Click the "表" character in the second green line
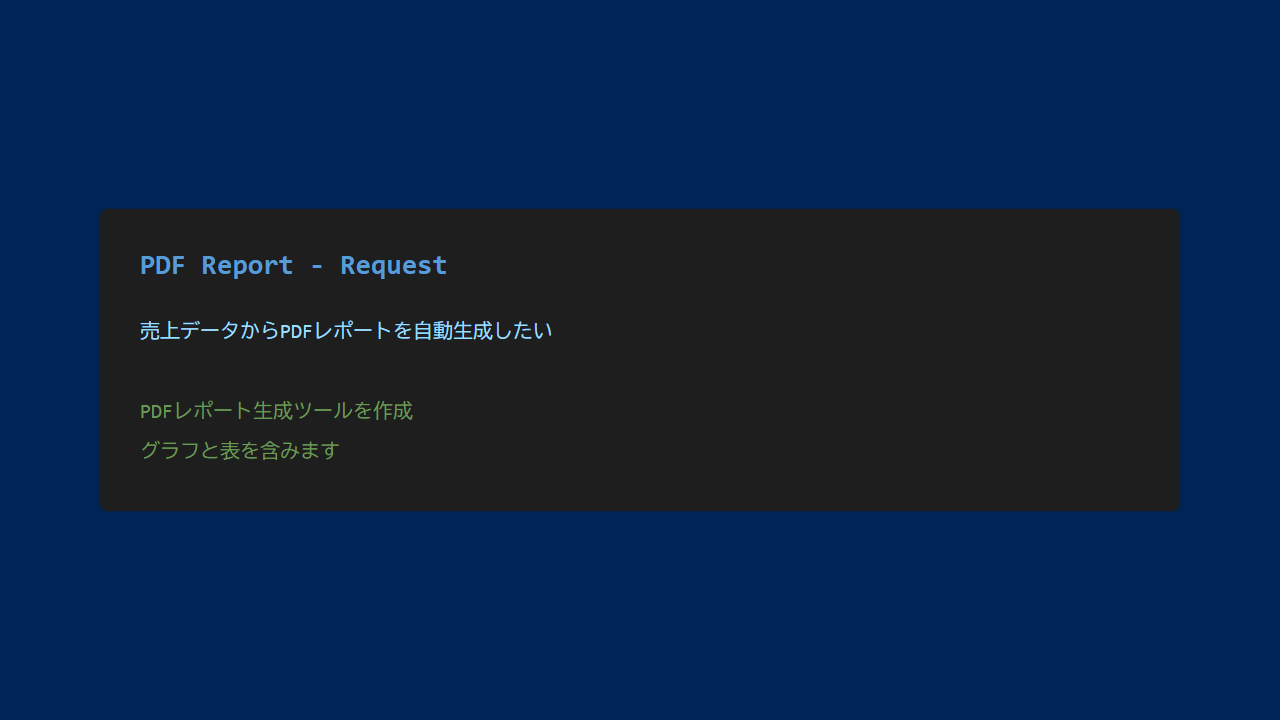The image size is (1280, 720). coord(230,450)
